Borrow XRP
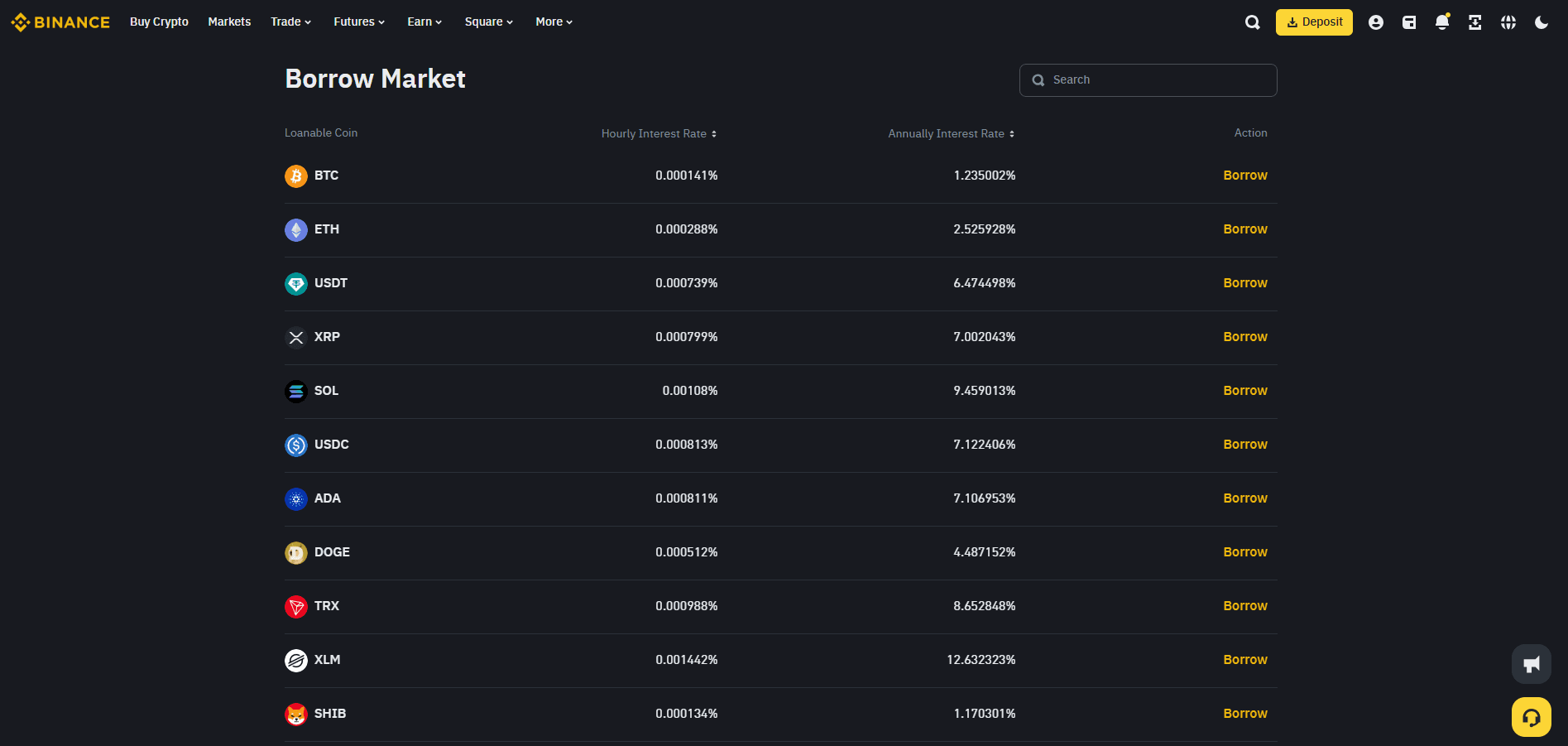This screenshot has height=746, width=1568. pyautogui.click(x=1245, y=337)
